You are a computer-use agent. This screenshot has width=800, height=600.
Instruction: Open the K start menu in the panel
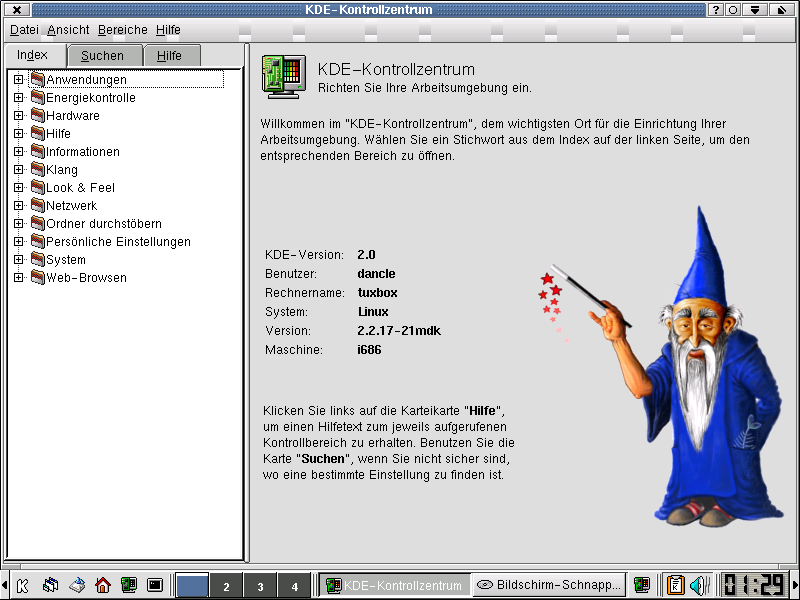point(22,585)
